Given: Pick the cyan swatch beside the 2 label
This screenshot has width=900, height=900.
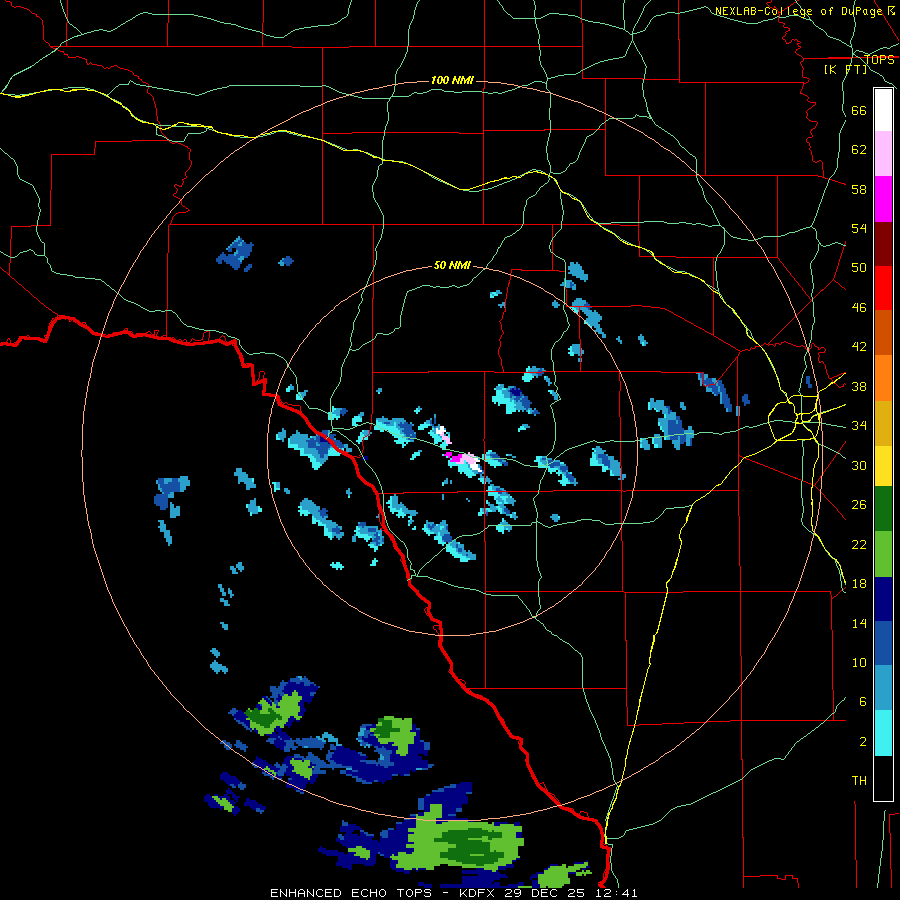Looking at the screenshot, I should [883, 733].
